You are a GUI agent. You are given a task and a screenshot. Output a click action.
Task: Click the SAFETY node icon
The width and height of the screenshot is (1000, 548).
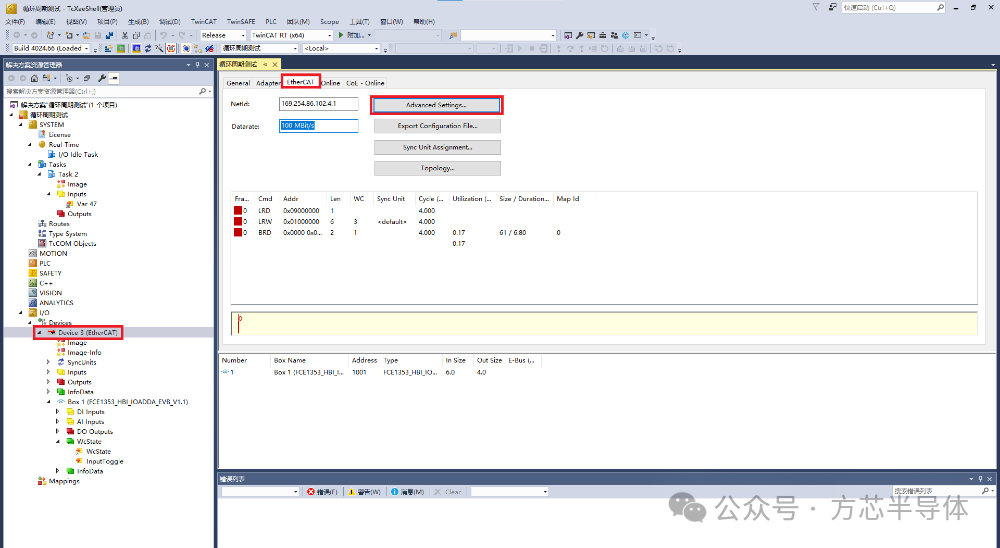coord(33,273)
